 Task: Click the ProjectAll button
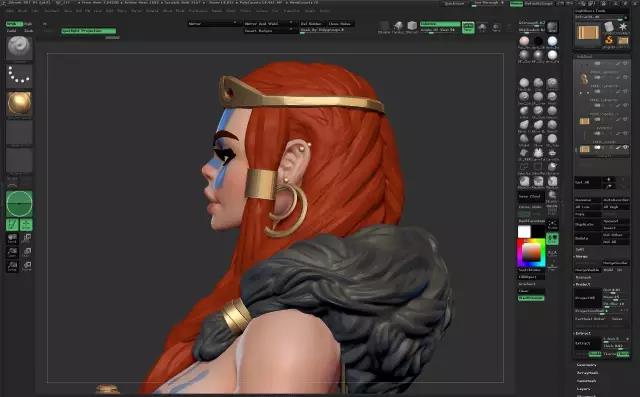pos(587,297)
